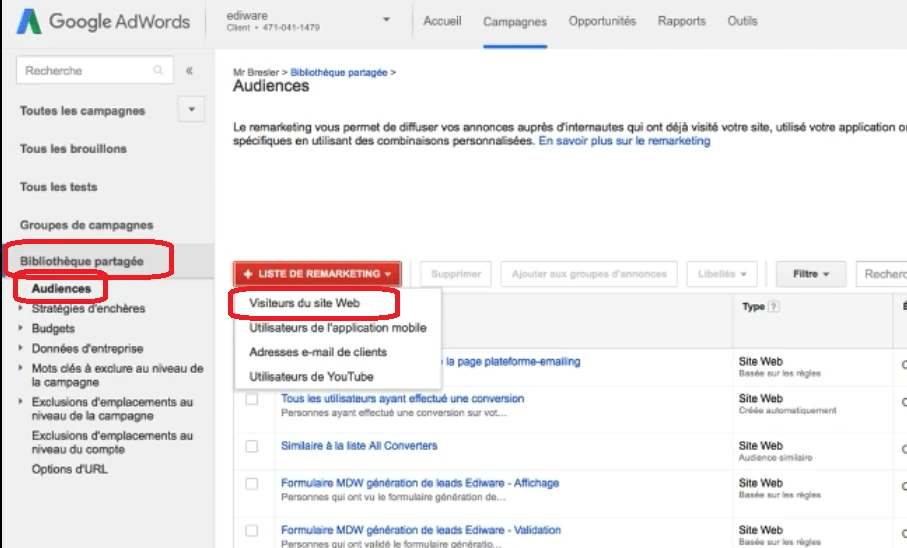Expand Stratégies d'enchères in the sidebar
This screenshot has width=907, height=548.
pos(22,309)
